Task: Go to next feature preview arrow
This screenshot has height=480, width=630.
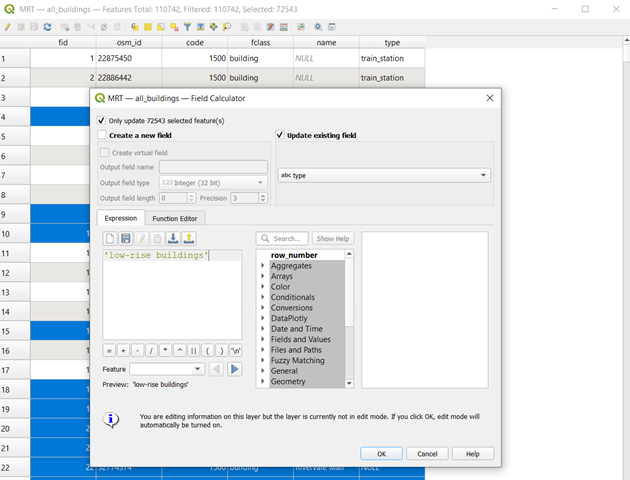Action: 235,369
